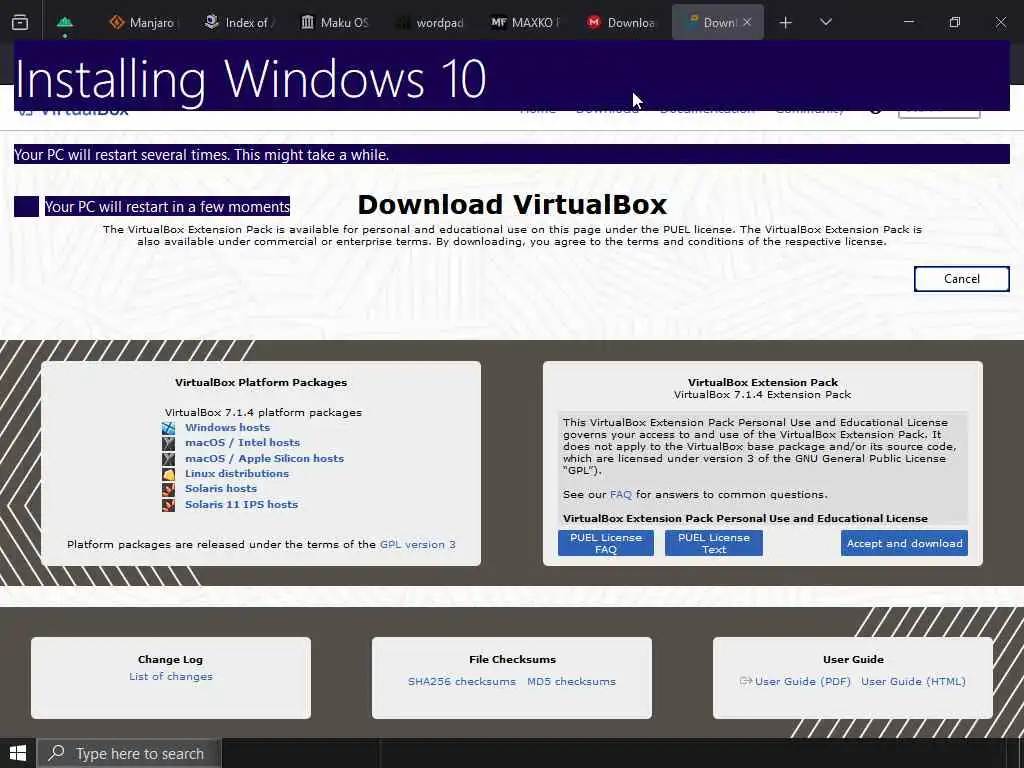This screenshot has width=1024, height=768.
Task: Open Solaris 11 IPS hosts link
Action: [242, 504]
